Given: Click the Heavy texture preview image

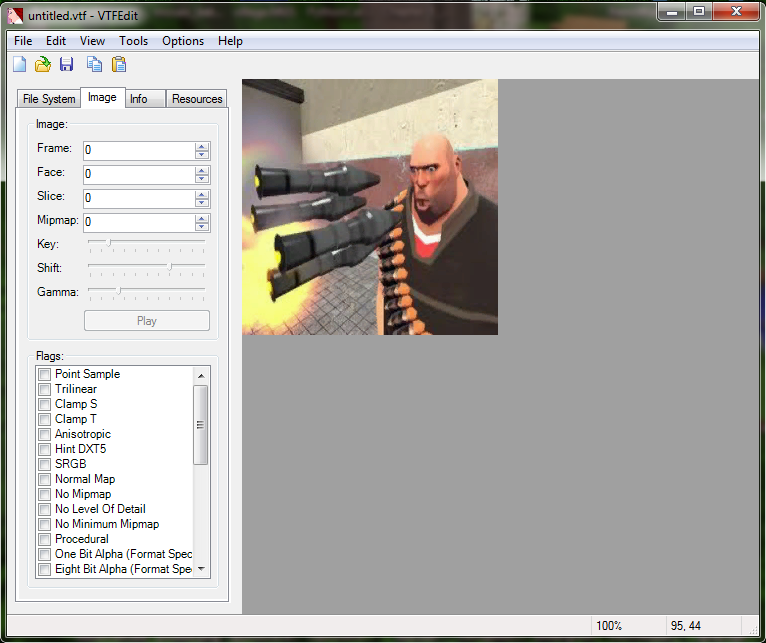Looking at the screenshot, I should point(370,207).
